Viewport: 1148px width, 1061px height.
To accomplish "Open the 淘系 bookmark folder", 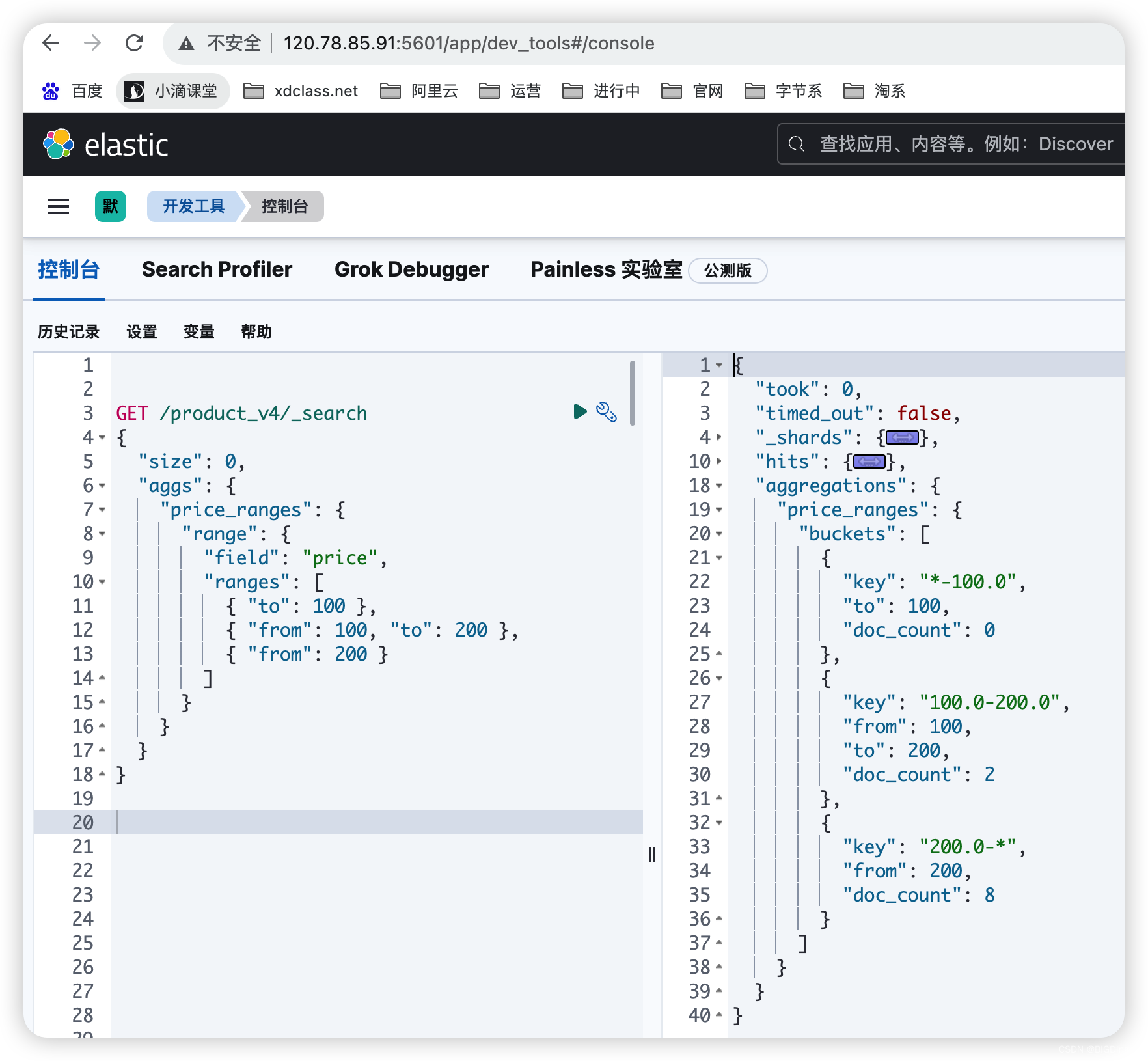I will tap(874, 91).
